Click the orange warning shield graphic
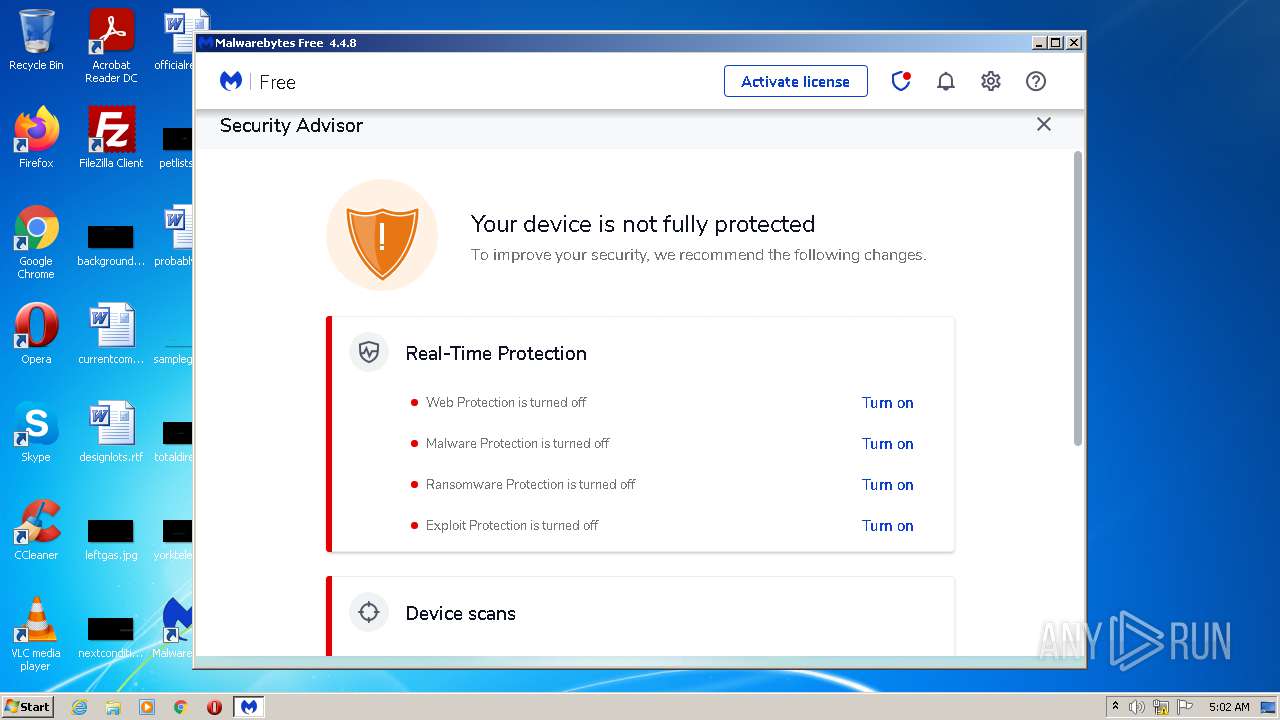The width and height of the screenshot is (1280, 720). pos(382,236)
